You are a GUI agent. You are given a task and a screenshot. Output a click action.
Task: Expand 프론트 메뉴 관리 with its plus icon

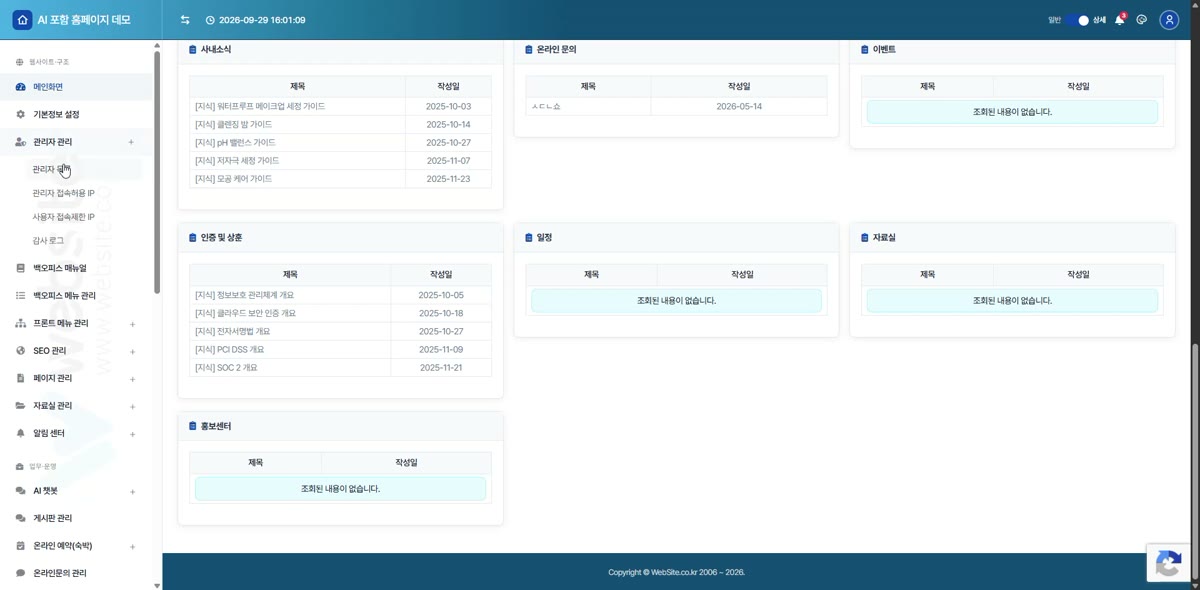pos(132,324)
